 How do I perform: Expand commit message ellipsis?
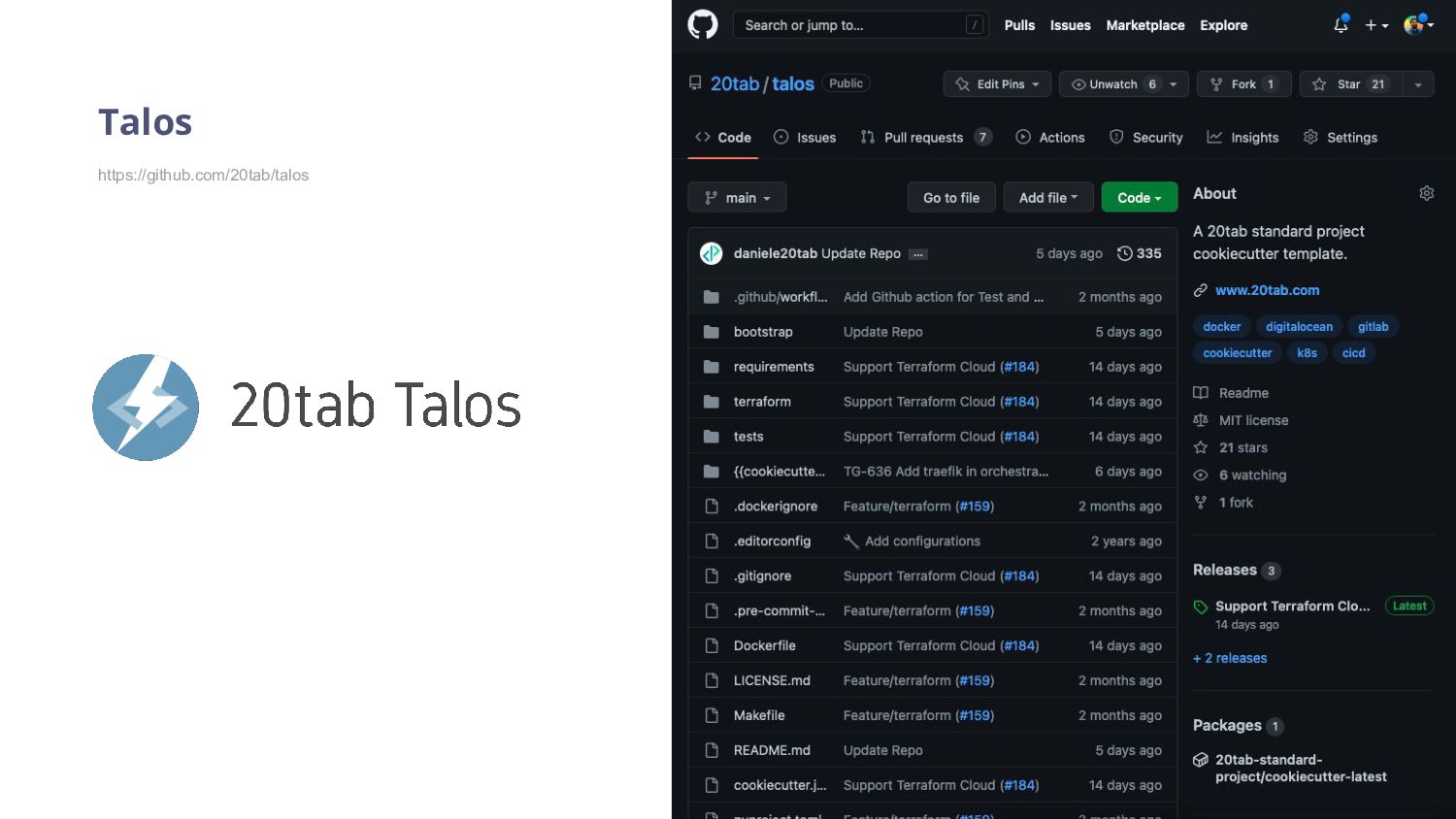tap(918, 254)
